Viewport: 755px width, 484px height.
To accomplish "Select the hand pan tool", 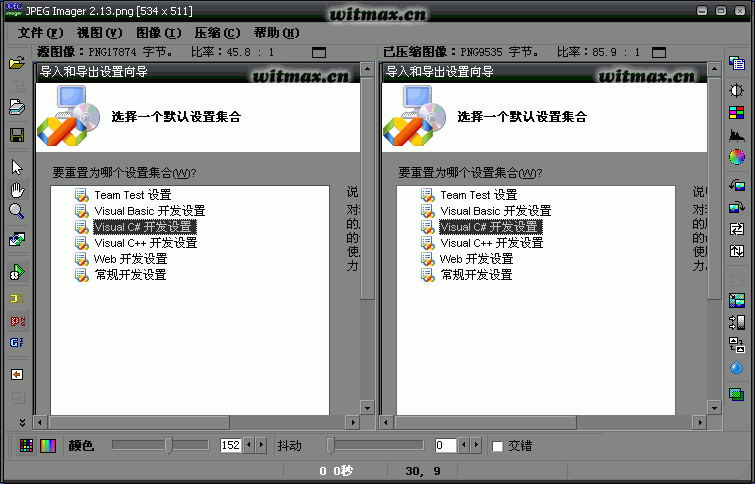I will click(x=17, y=190).
